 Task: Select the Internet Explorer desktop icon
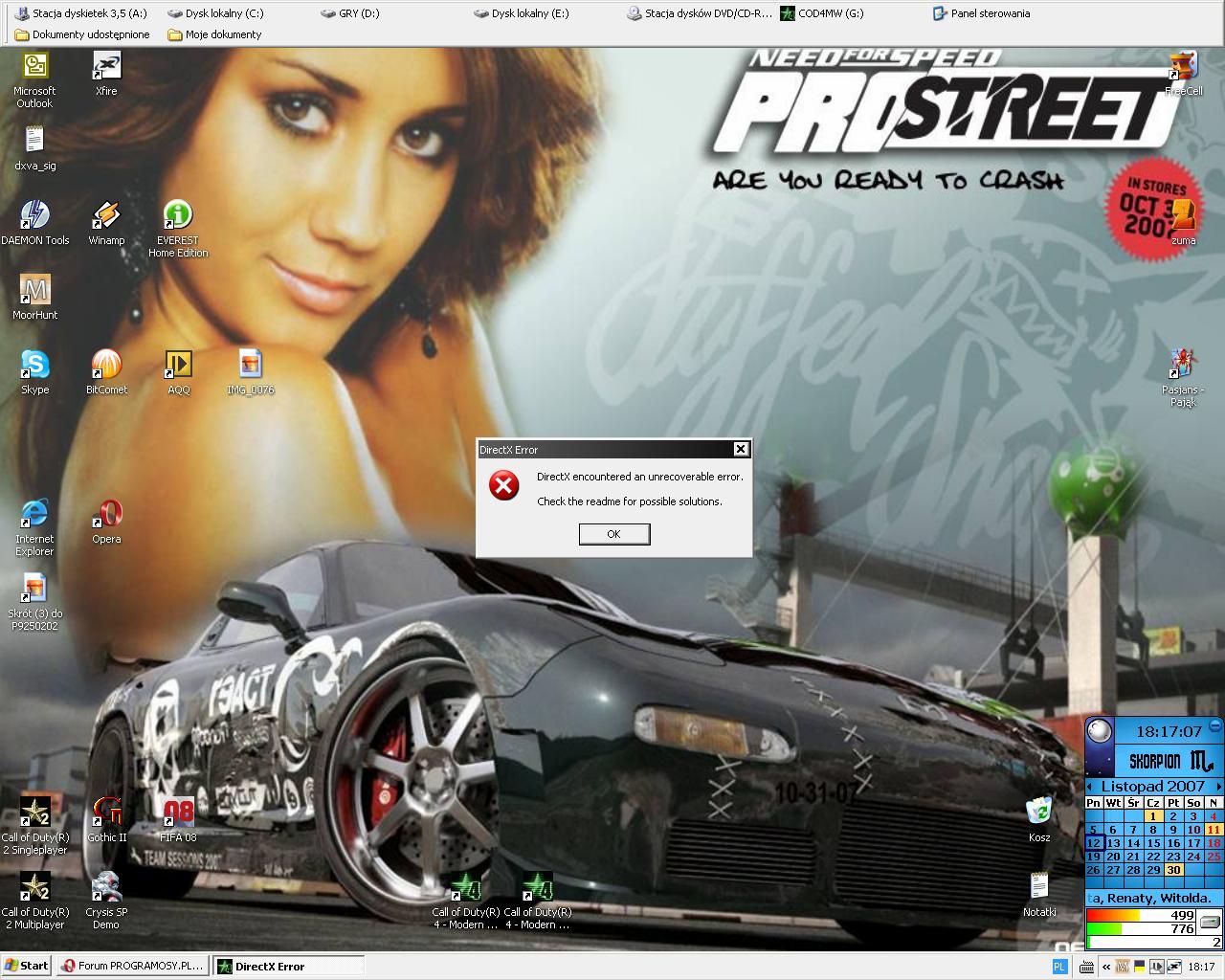tap(34, 528)
